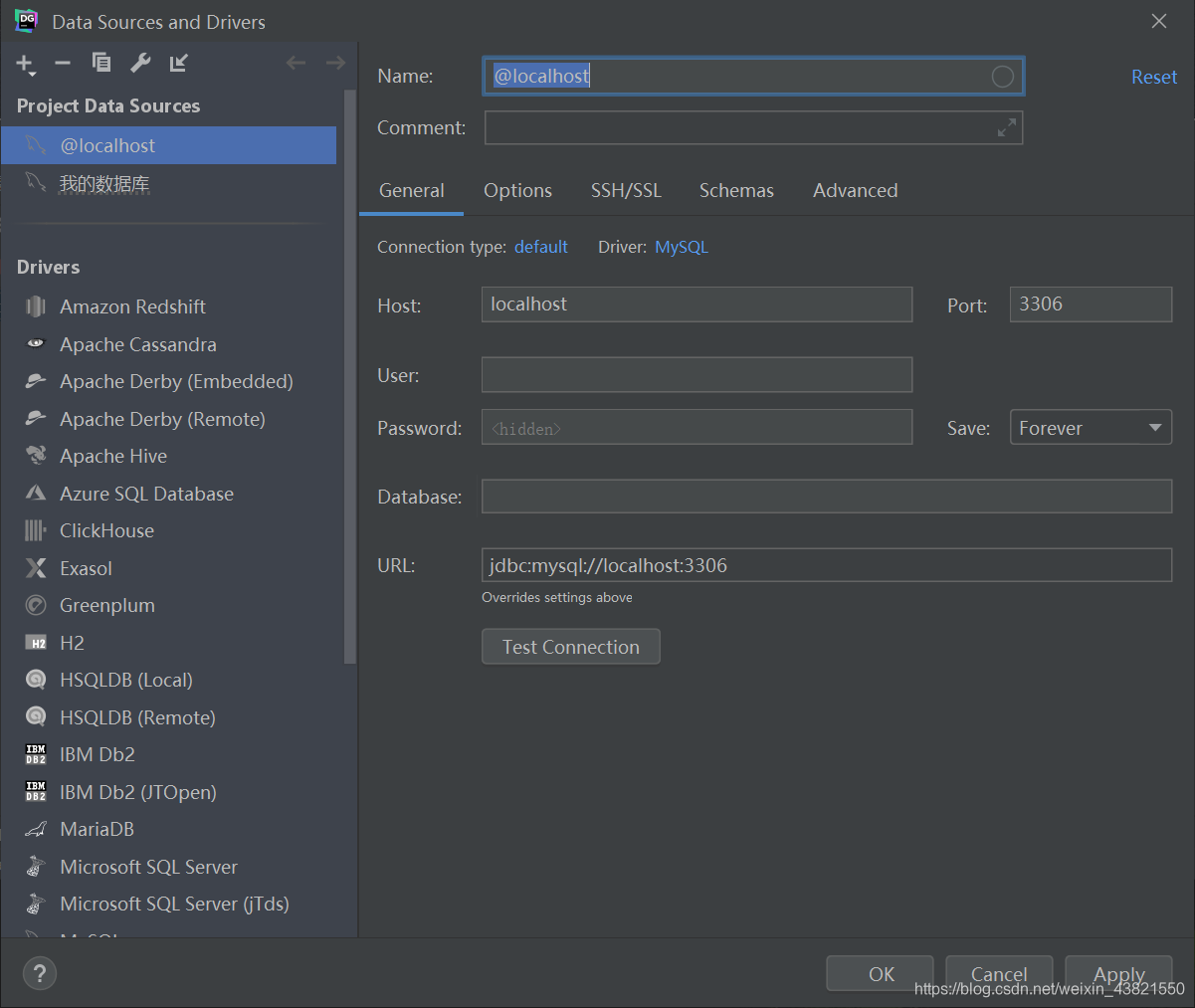Open the Save Forever dropdown

click(x=1091, y=428)
